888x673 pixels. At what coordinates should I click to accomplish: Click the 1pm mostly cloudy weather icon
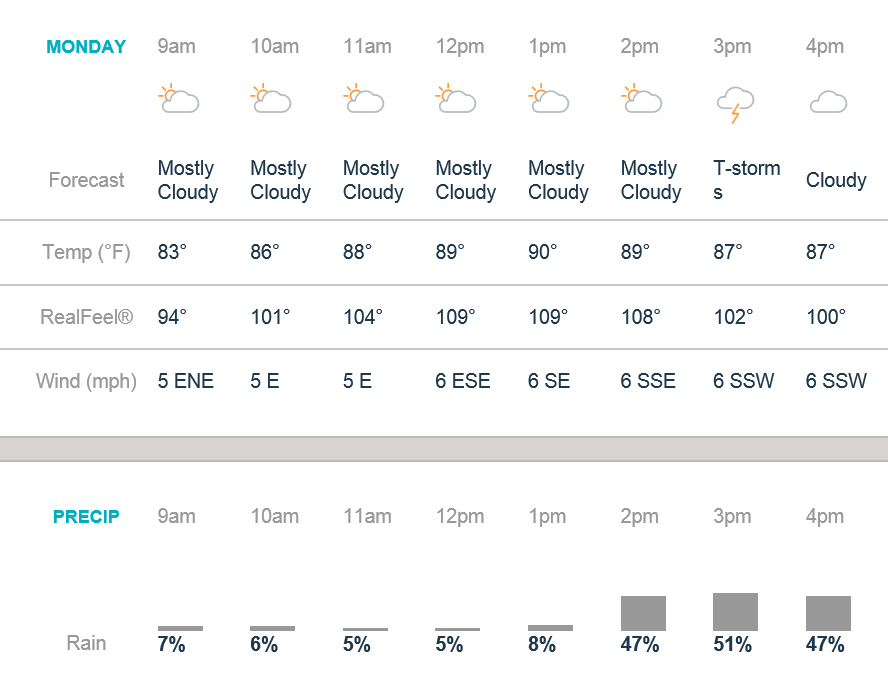[549, 99]
